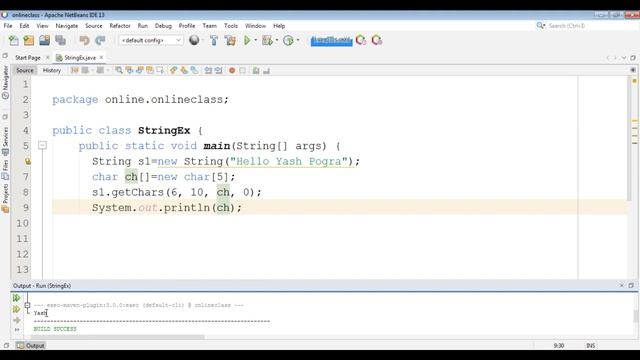Open the default config dropdown
640x360 pixels.
151,40
